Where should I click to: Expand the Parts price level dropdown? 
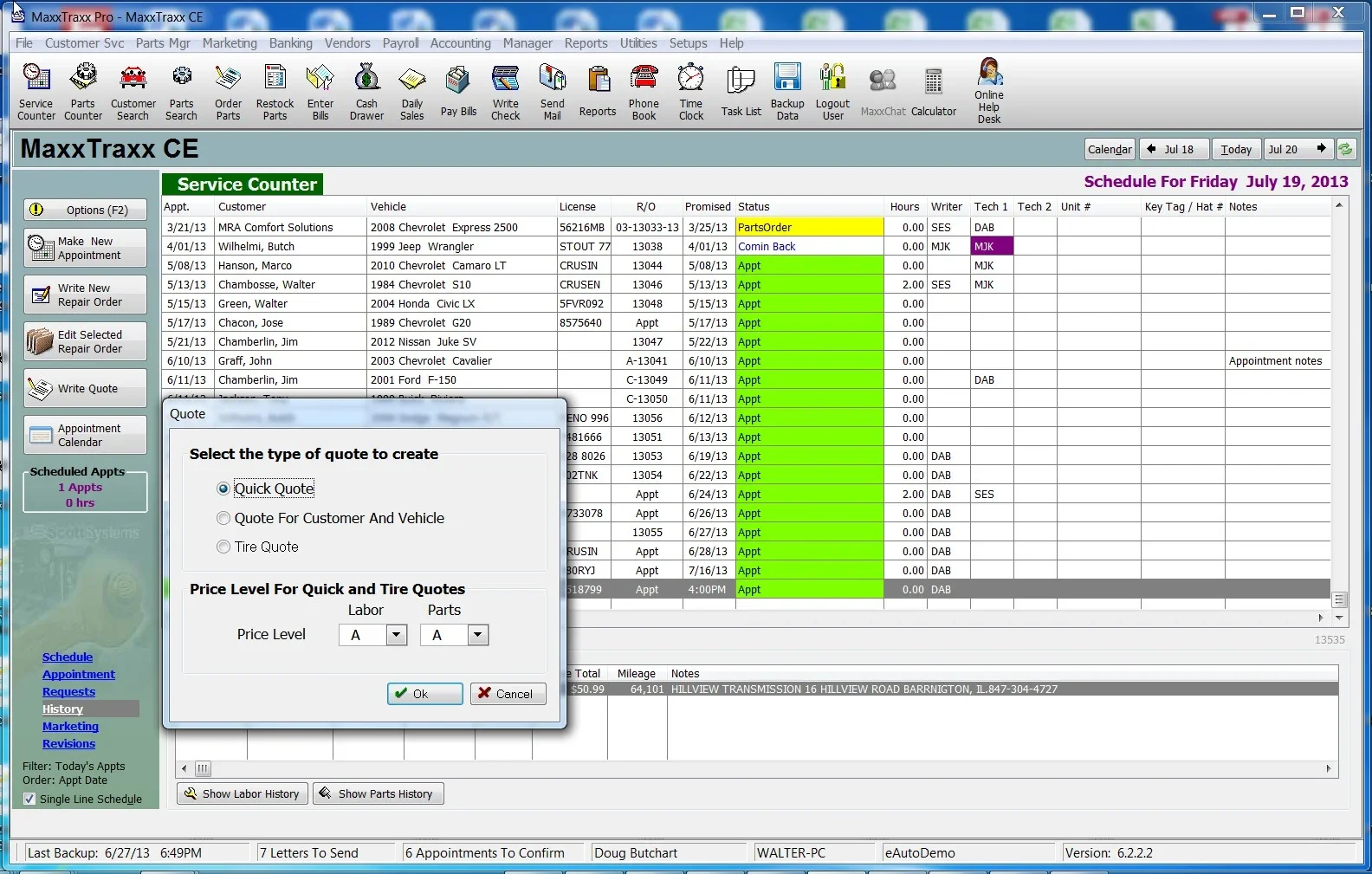(x=477, y=635)
